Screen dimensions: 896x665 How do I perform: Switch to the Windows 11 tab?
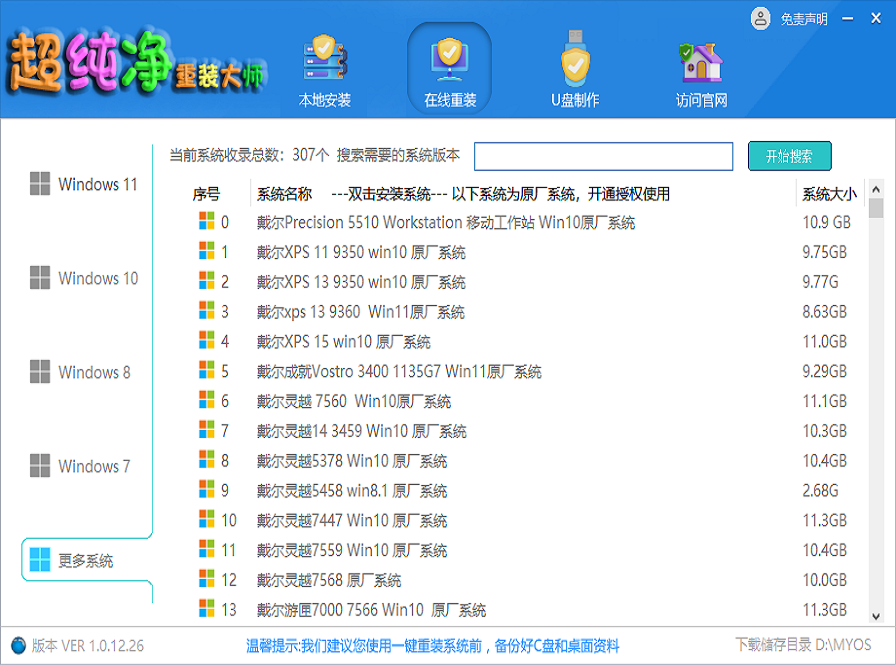point(83,184)
